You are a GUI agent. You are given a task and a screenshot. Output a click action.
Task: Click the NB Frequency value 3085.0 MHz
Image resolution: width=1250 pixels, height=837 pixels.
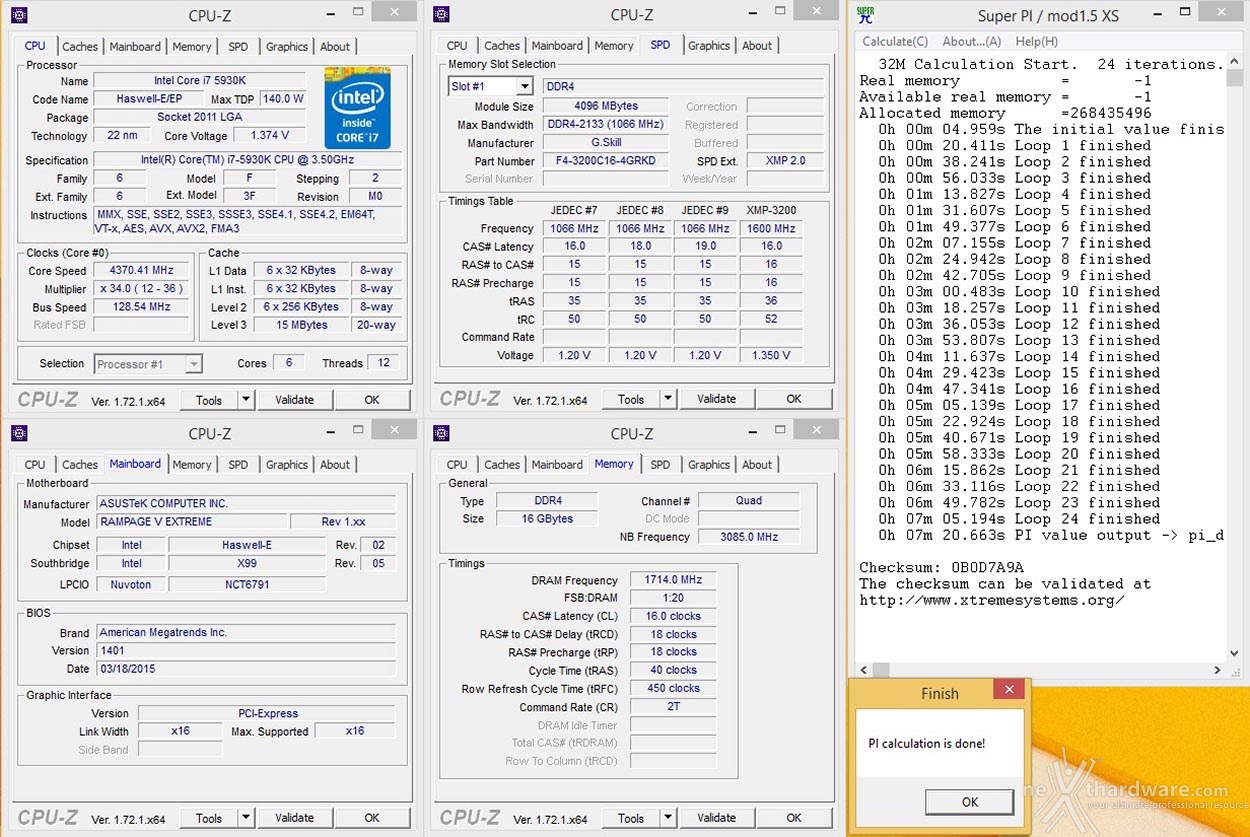(749, 537)
